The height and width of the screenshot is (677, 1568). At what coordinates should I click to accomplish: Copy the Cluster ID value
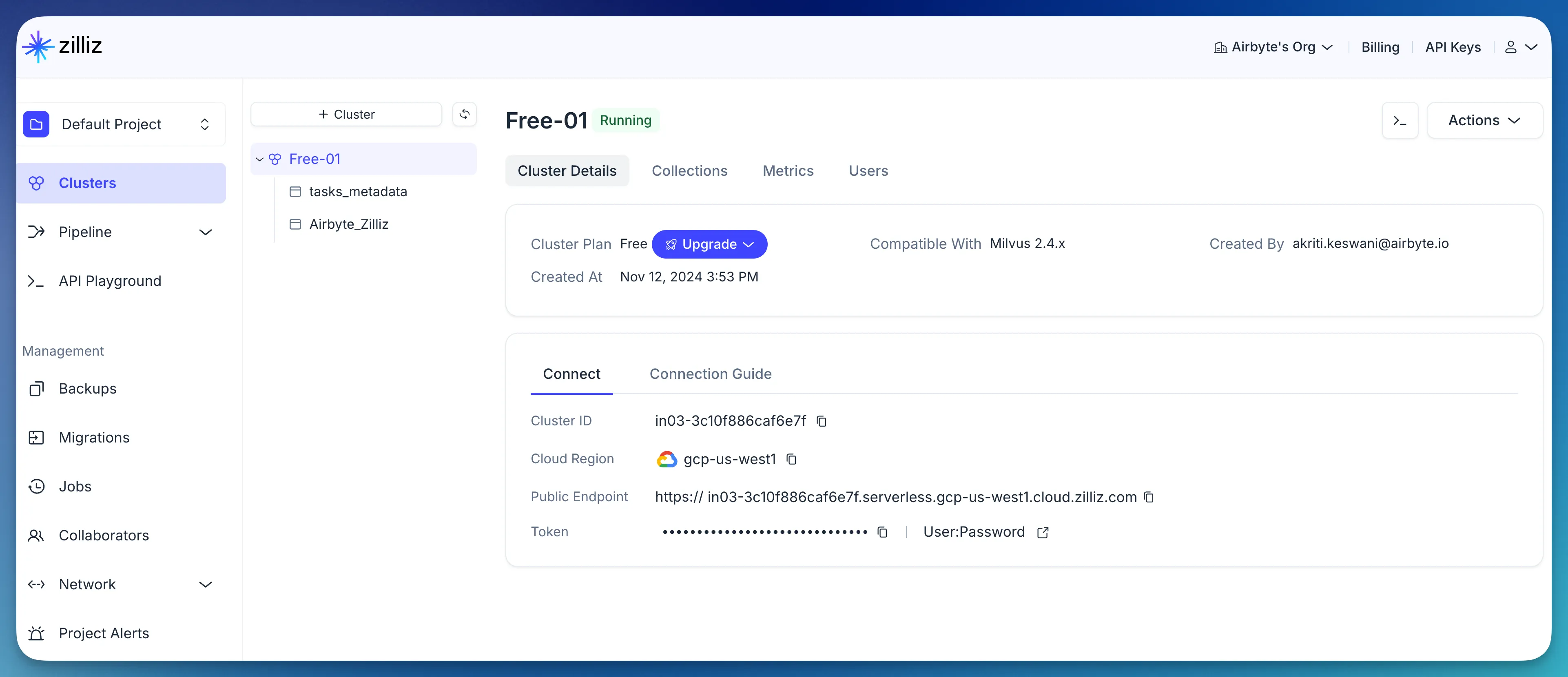point(821,421)
